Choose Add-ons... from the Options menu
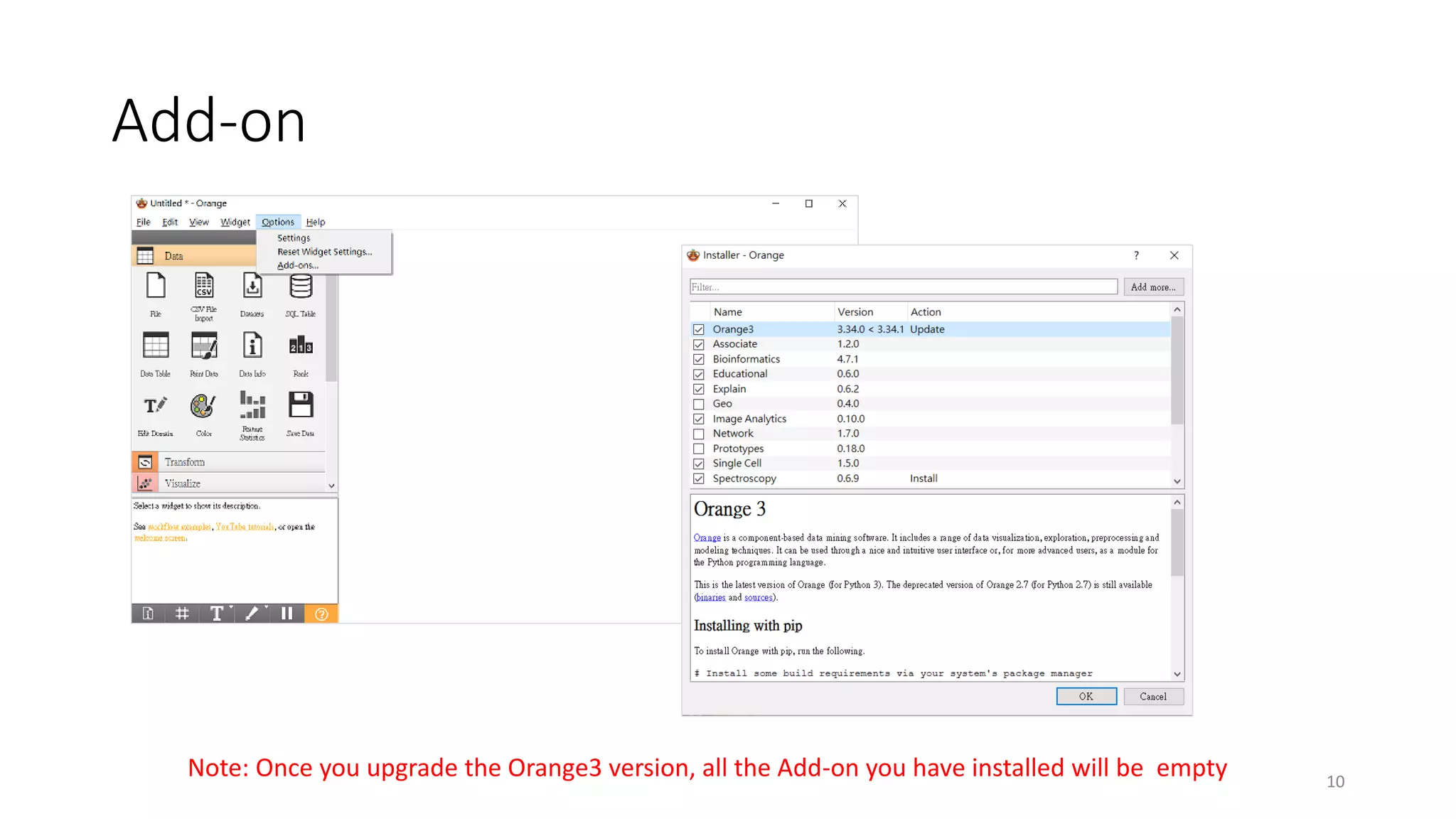The image size is (1456, 819). point(298,265)
